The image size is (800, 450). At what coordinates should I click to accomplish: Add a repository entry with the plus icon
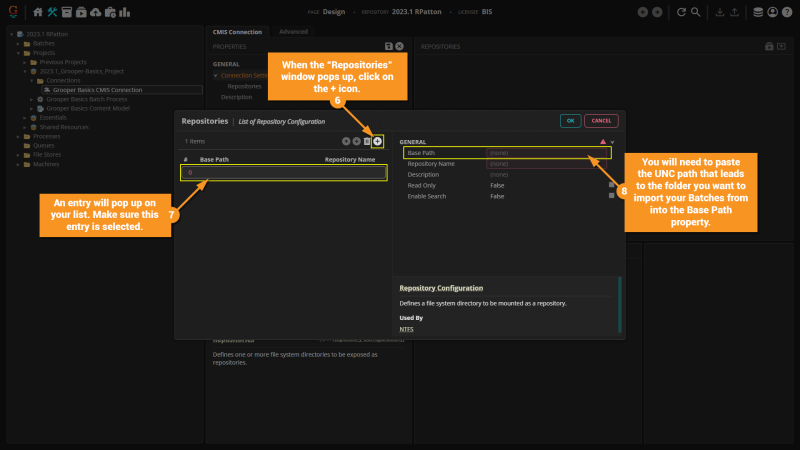coord(378,141)
